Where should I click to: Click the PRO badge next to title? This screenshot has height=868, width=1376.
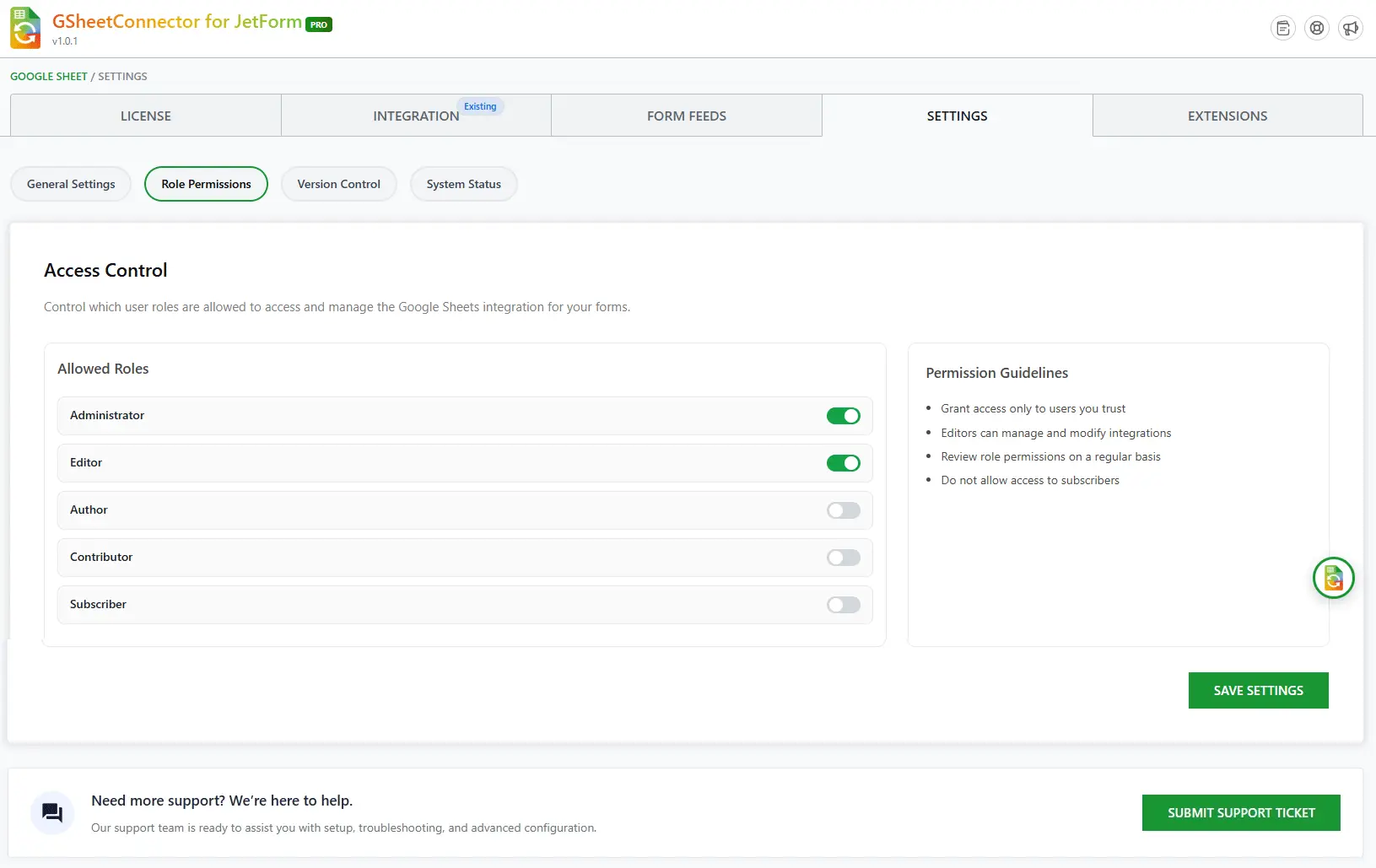click(319, 24)
